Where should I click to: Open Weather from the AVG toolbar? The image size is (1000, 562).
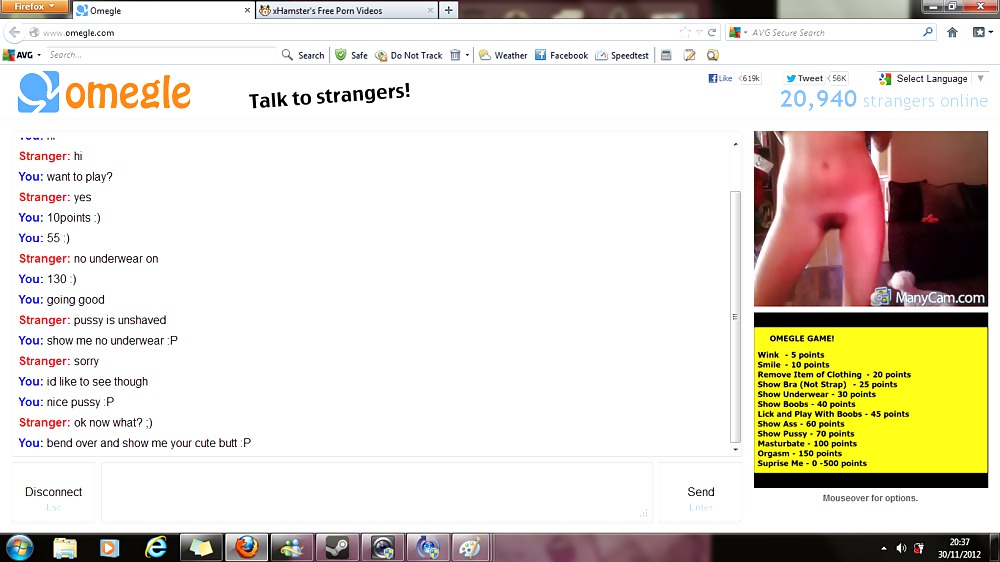pyautogui.click(x=503, y=55)
